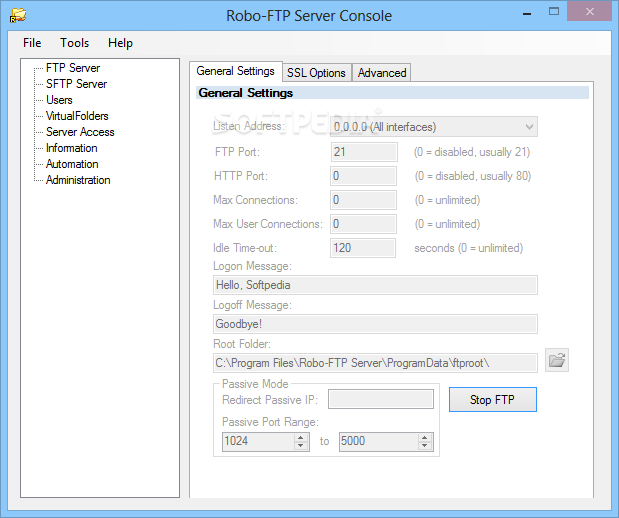The width and height of the screenshot is (619, 518).
Task: Select VirtualFolders in the tree
Action: pos(77,116)
